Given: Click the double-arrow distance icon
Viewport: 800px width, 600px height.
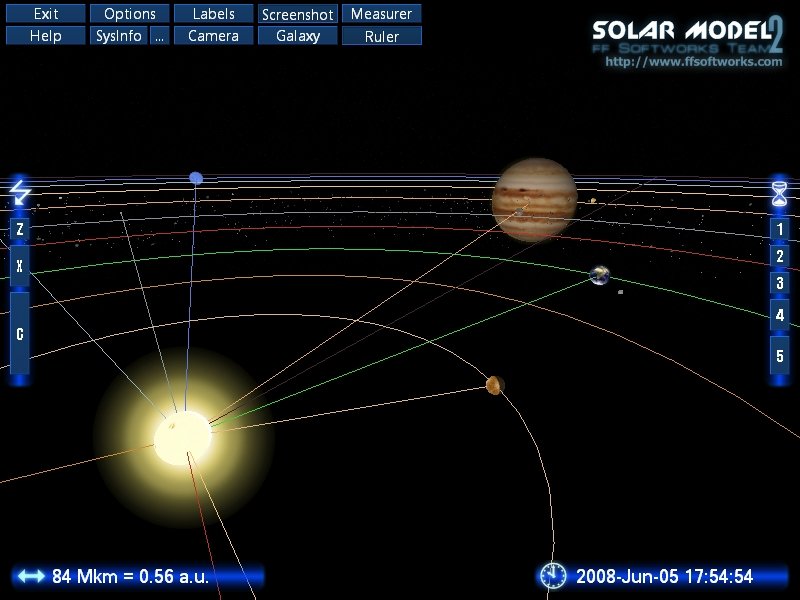Looking at the screenshot, I should coord(31,576).
